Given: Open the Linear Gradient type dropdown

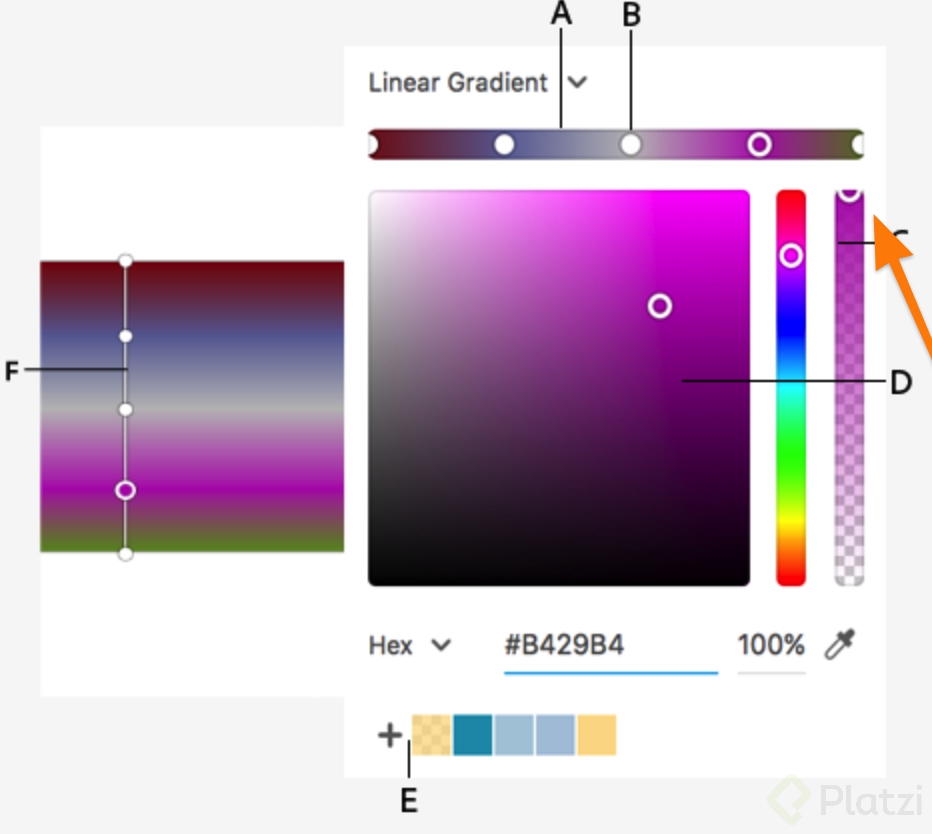Looking at the screenshot, I should (458, 83).
